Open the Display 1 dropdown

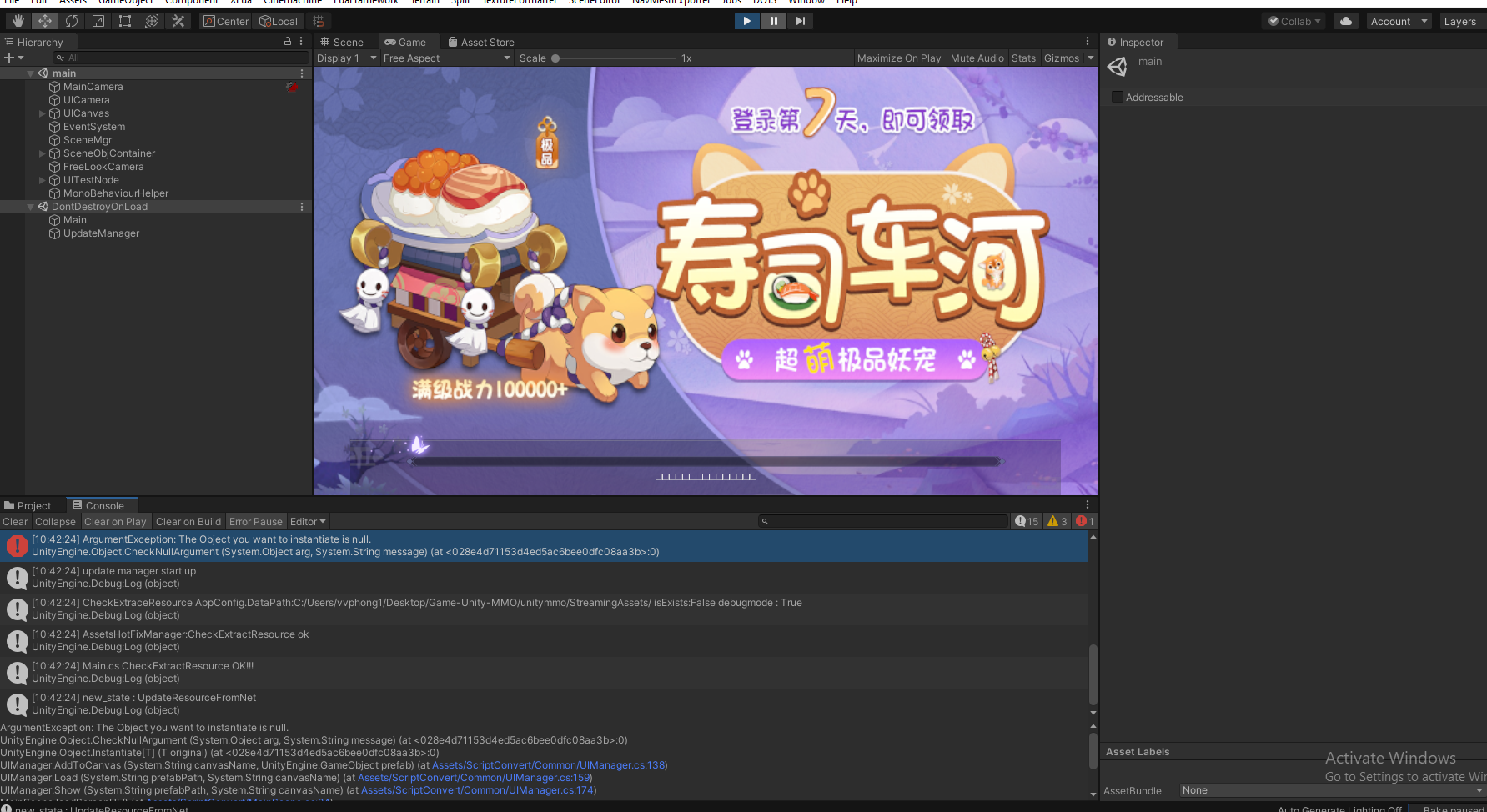point(347,58)
